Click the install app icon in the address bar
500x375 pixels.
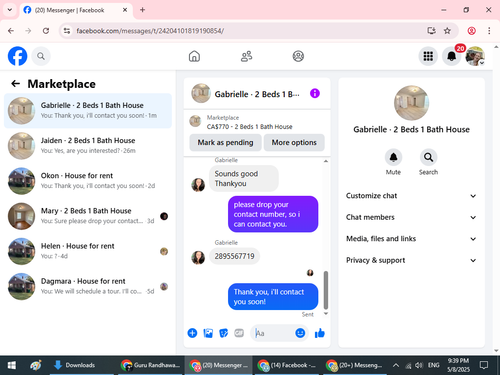pyautogui.click(x=431, y=31)
